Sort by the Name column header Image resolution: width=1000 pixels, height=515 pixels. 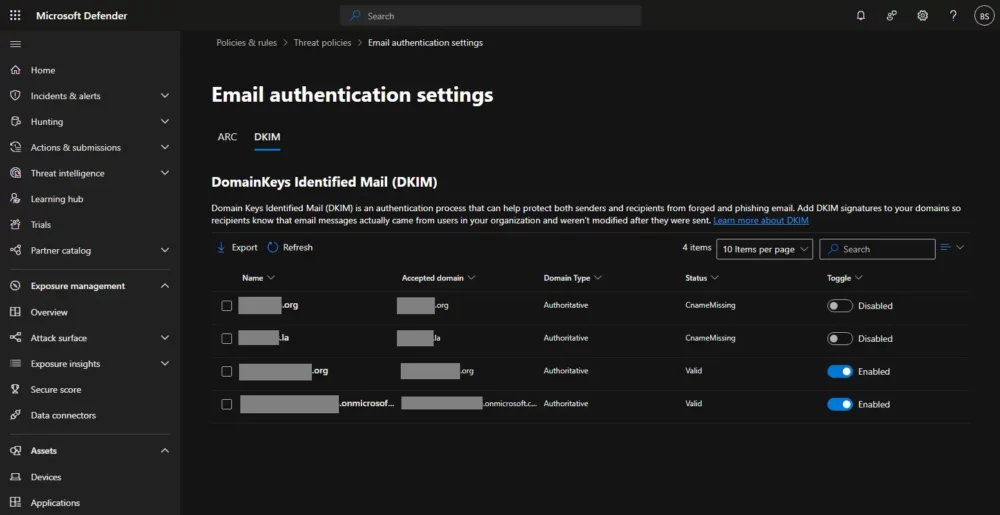coord(258,278)
